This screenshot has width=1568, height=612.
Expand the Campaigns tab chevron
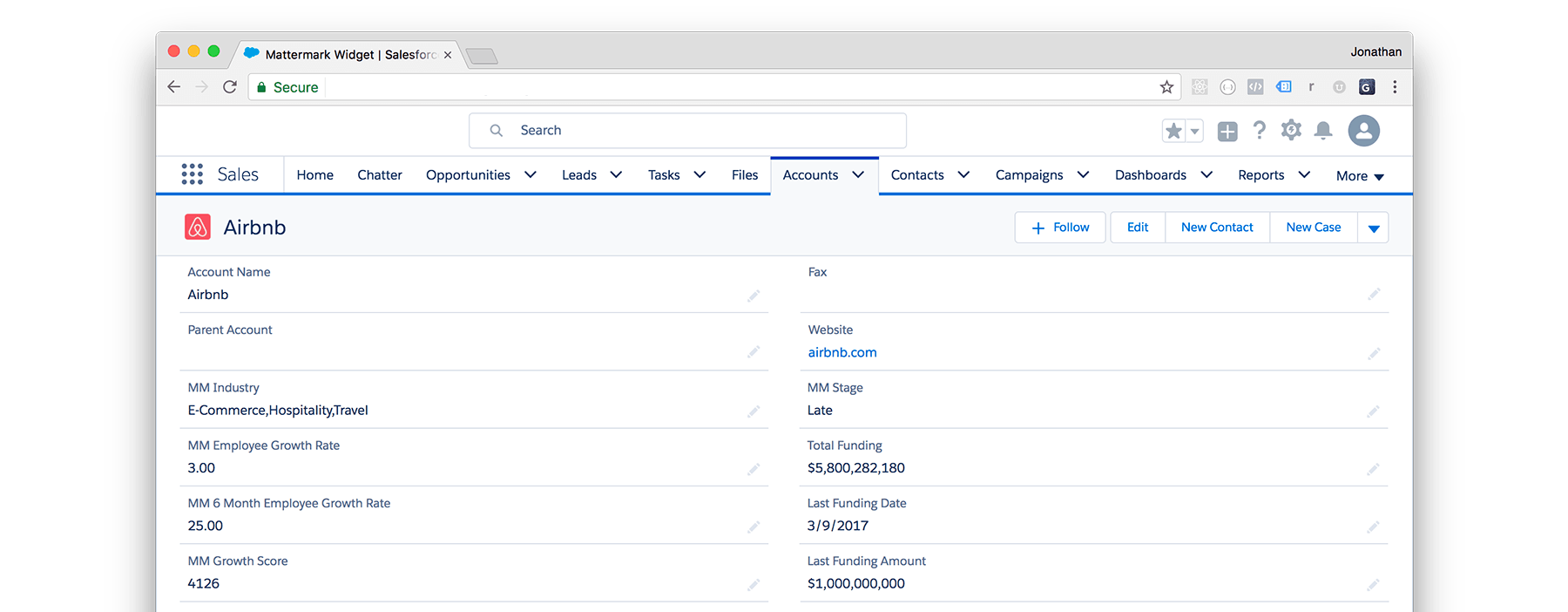pyautogui.click(x=1083, y=174)
